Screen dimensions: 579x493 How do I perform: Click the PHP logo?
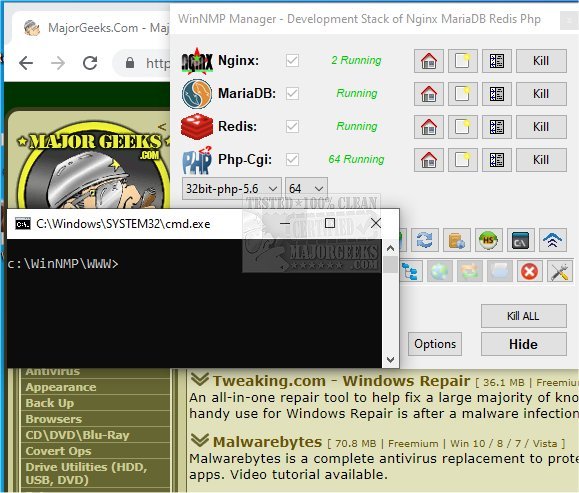[197, 160]
